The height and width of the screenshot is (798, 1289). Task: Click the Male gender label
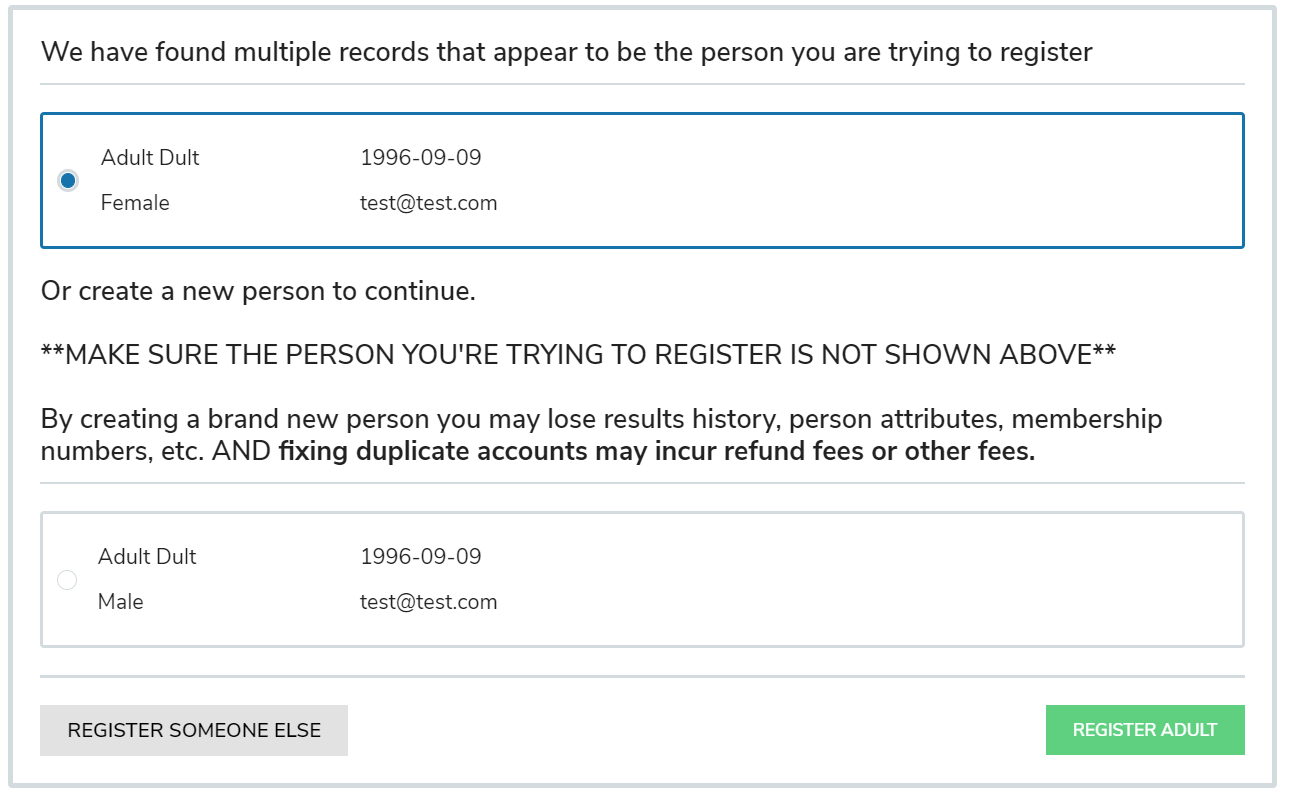click(120, 602)
